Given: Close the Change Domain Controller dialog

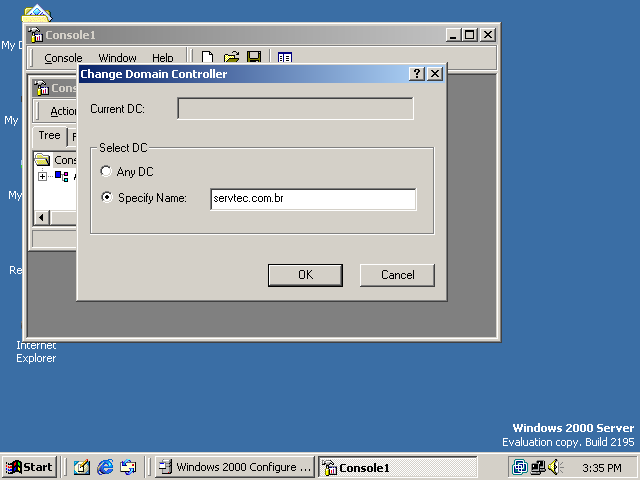Looking at the screenshot, I should [x=435, y=74].
